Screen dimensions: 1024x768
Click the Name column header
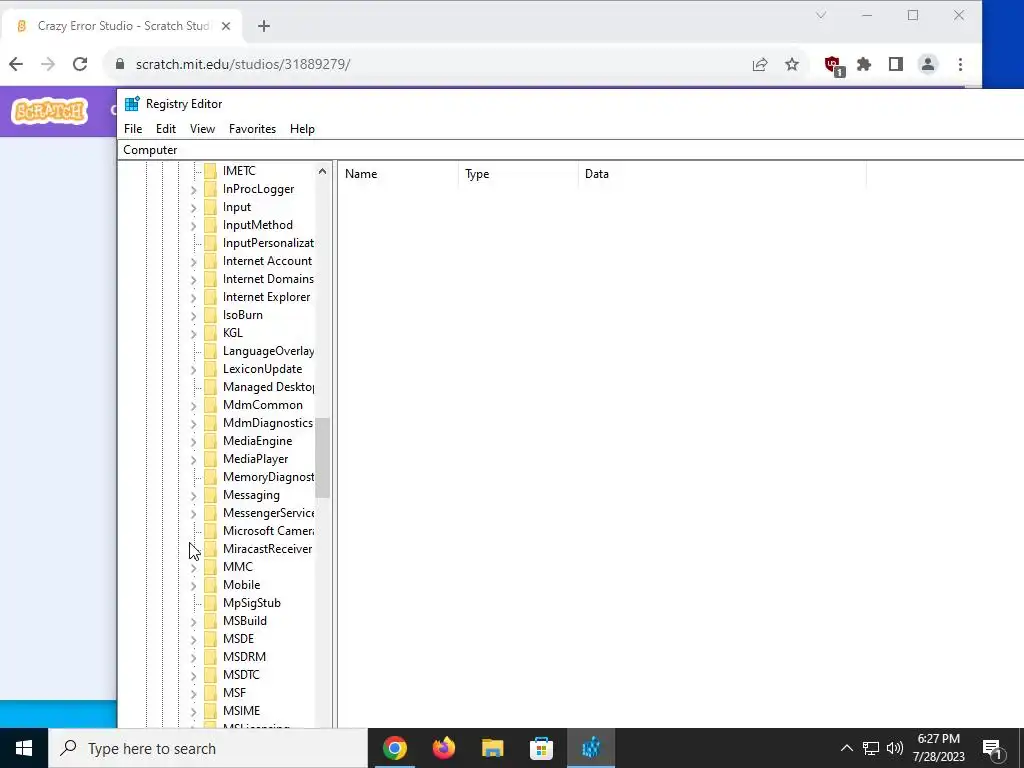click(398, 174)
